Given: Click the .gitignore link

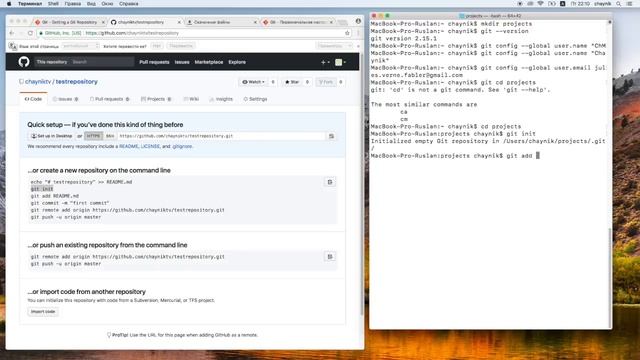Looking at the screenshot, I should click(182, 146).
